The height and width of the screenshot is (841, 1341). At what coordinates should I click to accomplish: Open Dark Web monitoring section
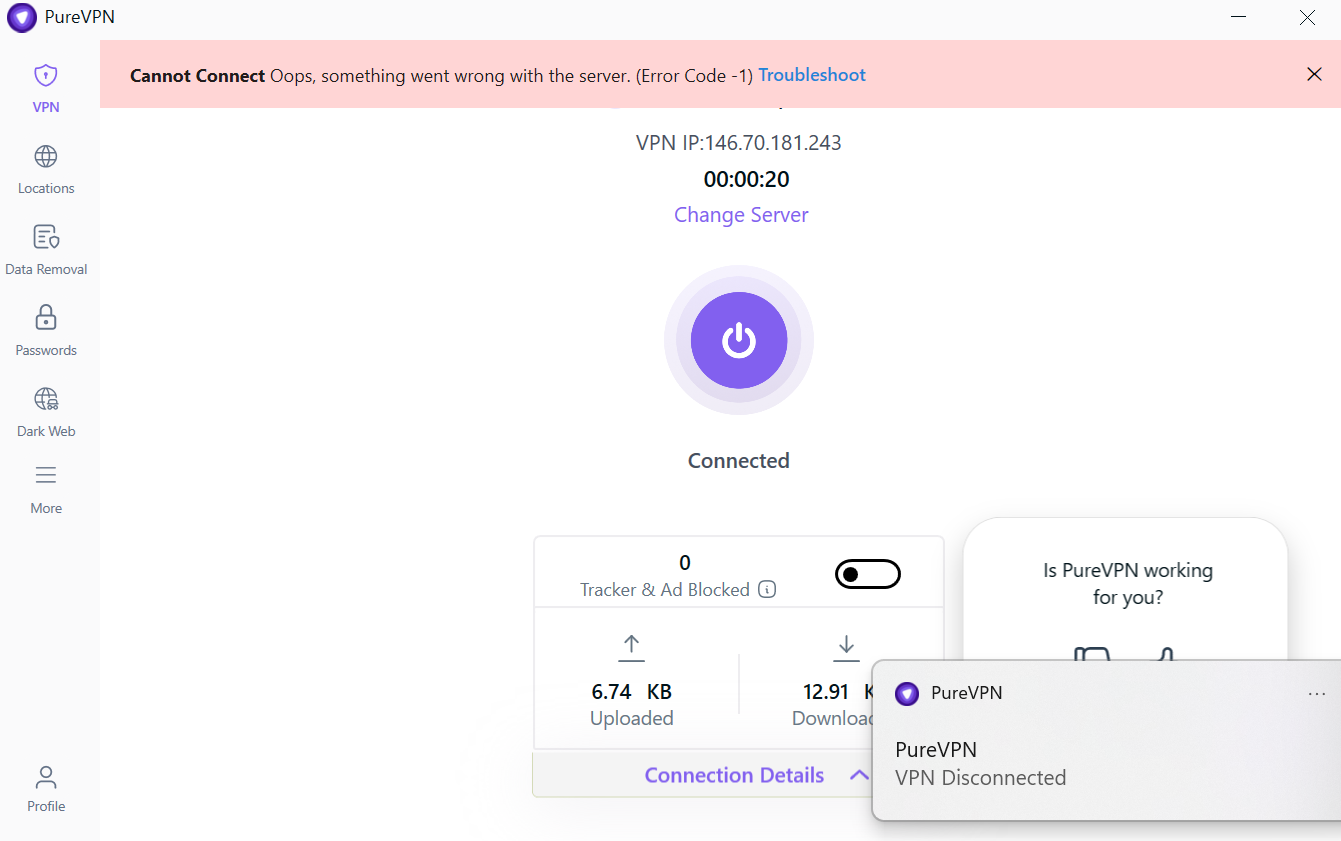pos(46,412)
